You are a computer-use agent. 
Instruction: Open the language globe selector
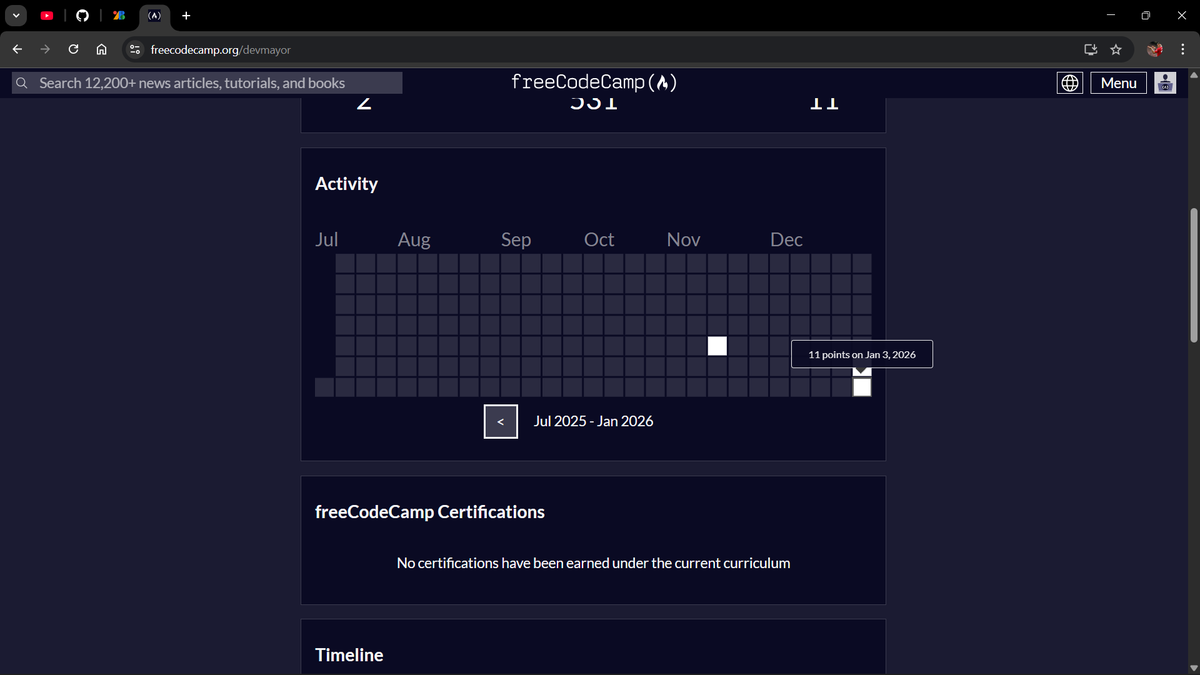pyautogui.click(x=1070, y=83)
